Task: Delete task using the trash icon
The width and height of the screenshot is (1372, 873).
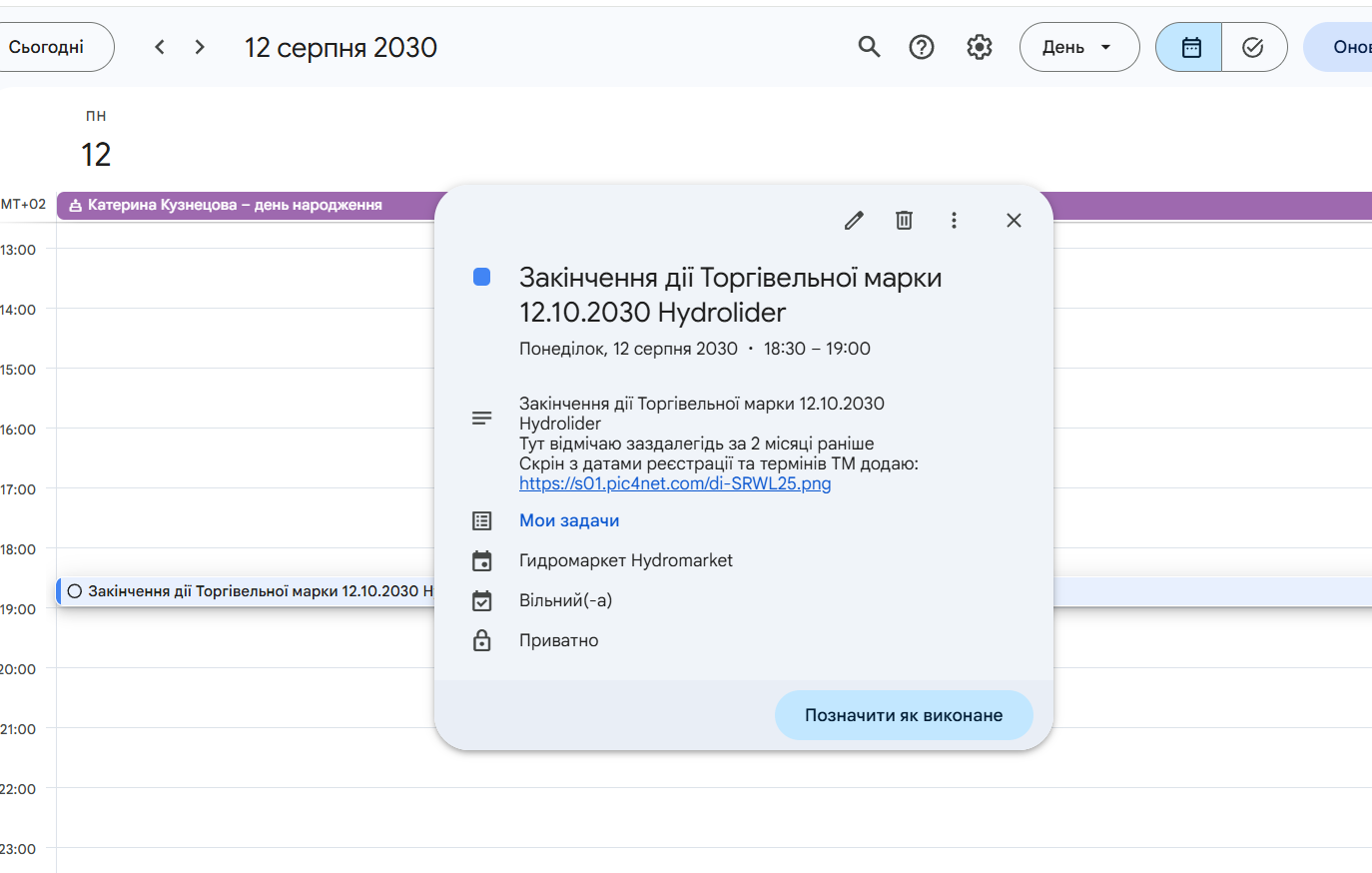Action: pyautogui.click(x=904, y=221)
